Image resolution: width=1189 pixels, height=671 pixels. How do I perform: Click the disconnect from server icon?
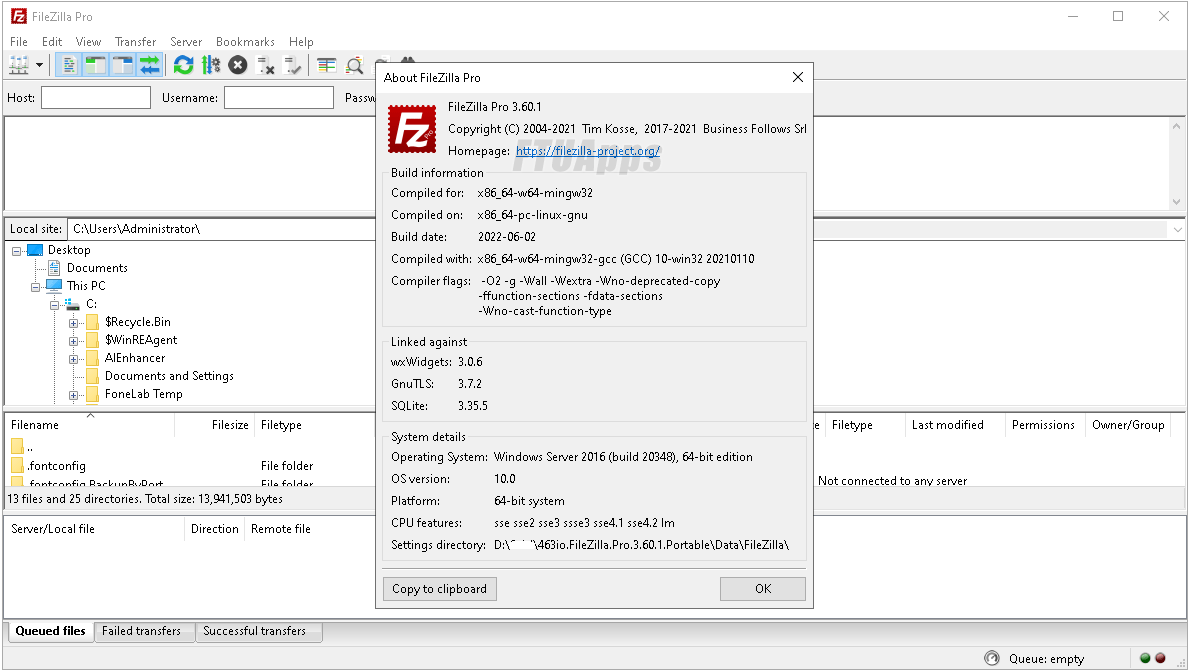click(265, 65)
